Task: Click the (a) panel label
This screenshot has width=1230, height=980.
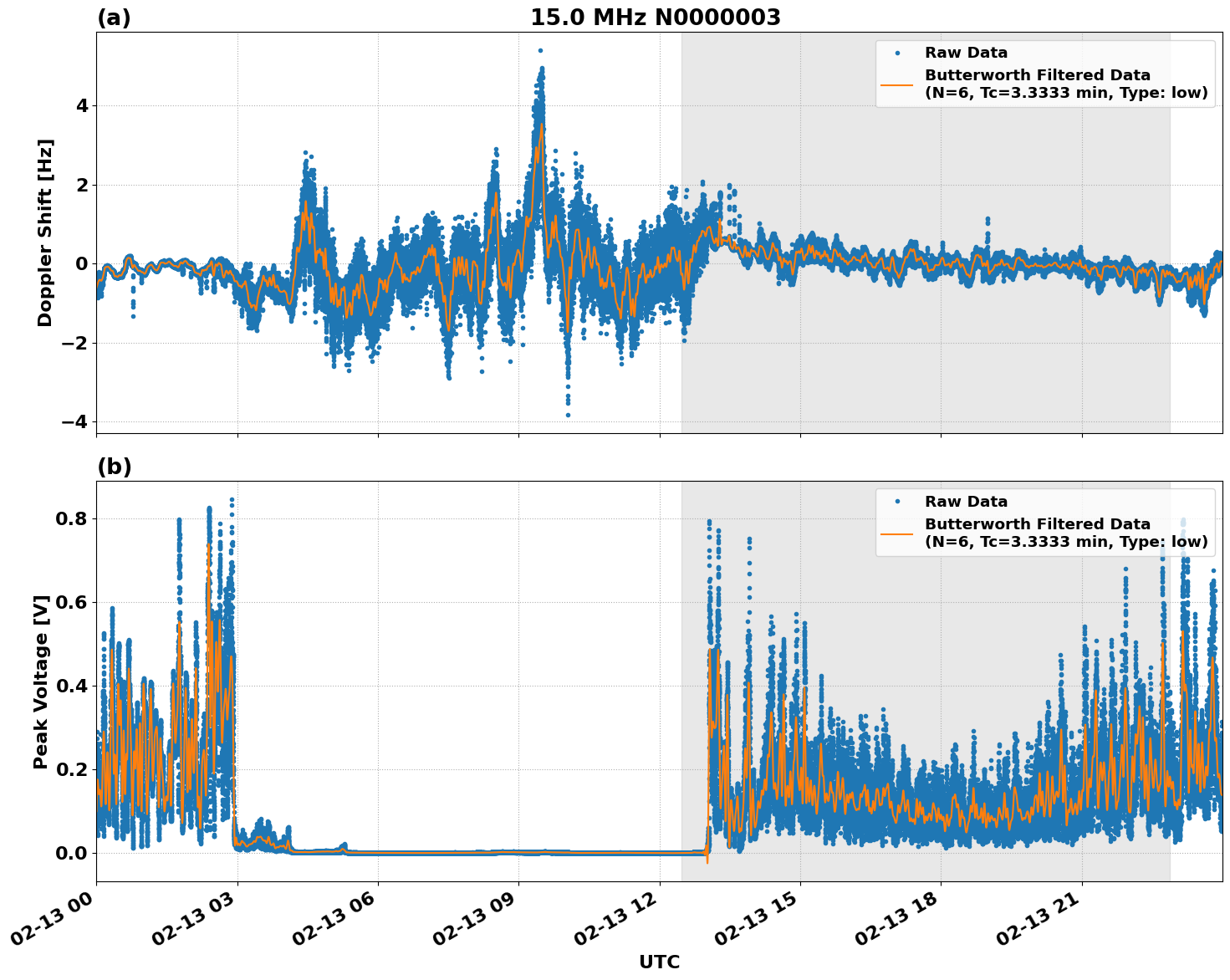Action: (114, 18)
